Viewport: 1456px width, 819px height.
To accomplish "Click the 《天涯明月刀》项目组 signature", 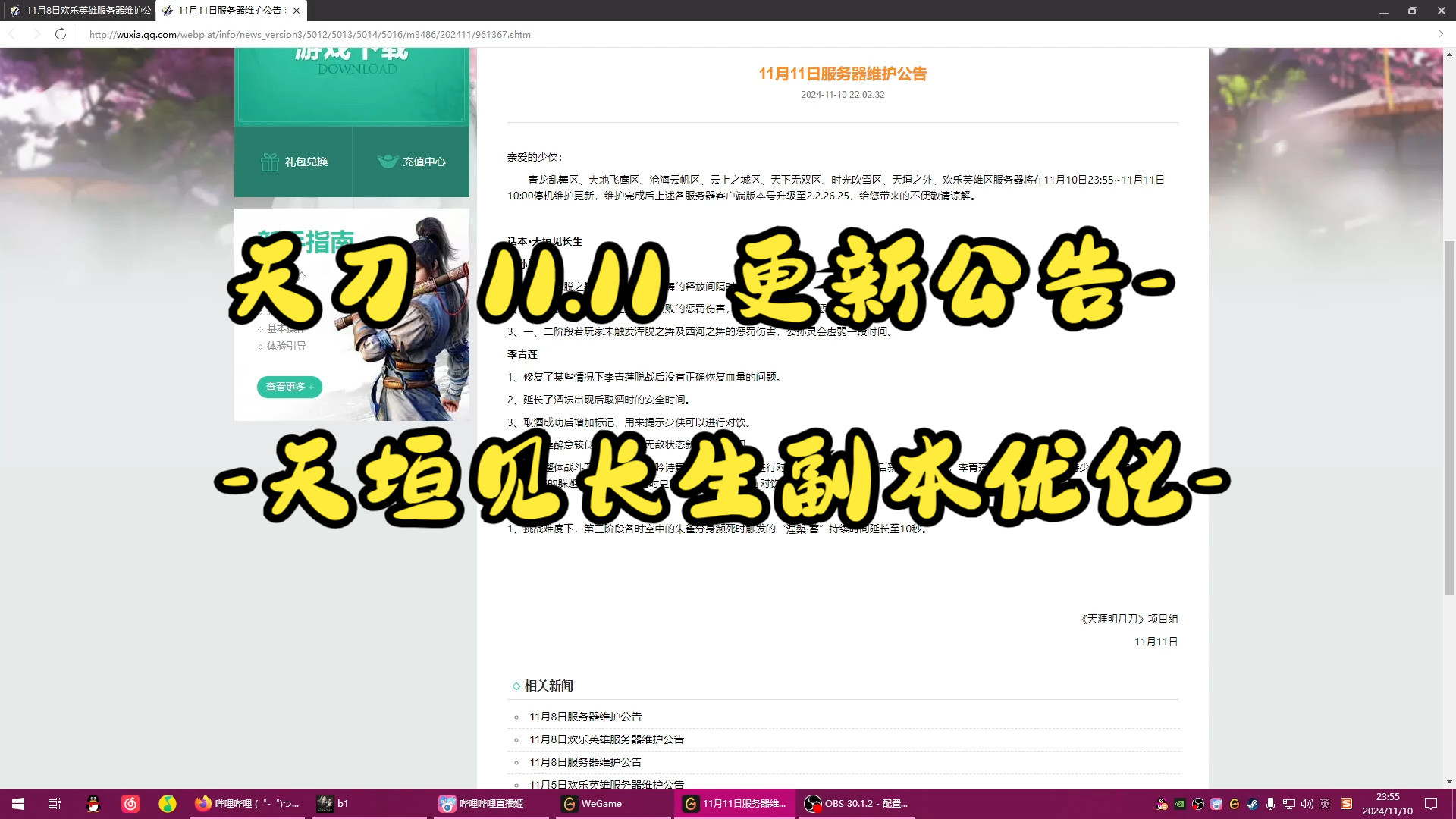I will pos(1129,619).
